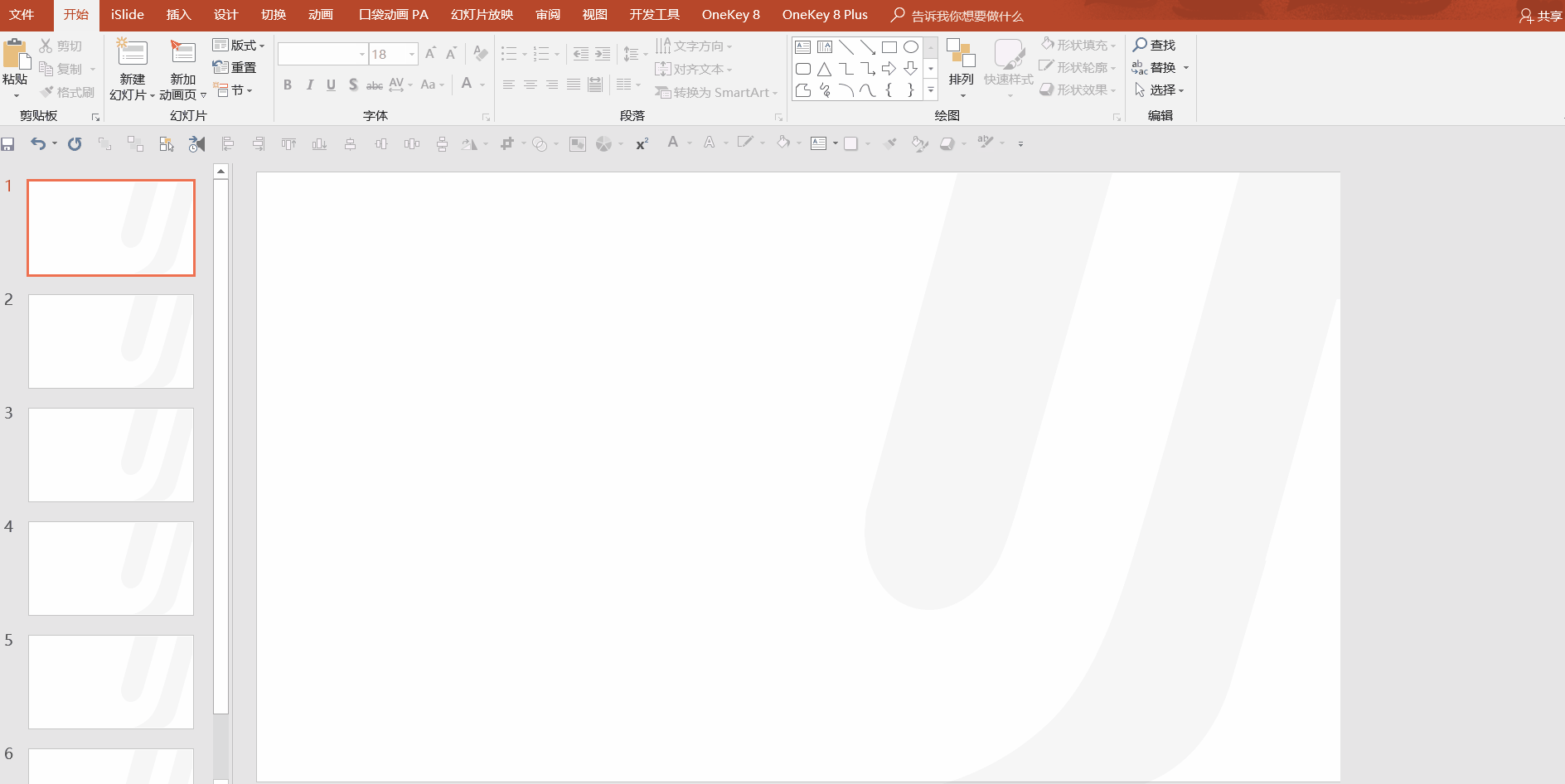Toggle right text alignment
This screenshot has width=1565, height=784.
click(x=552, y=85)
